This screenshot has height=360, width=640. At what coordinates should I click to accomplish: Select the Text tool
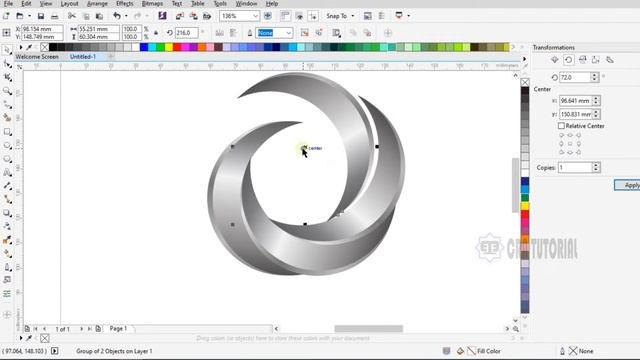pyautogui.click(x=7, y=173)
